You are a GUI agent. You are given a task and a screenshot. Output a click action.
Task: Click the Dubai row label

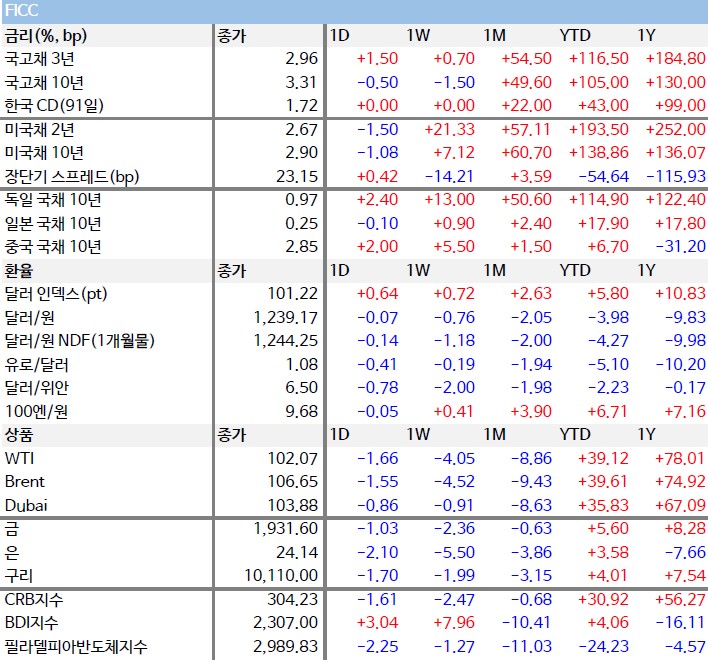tap(26, 505)
